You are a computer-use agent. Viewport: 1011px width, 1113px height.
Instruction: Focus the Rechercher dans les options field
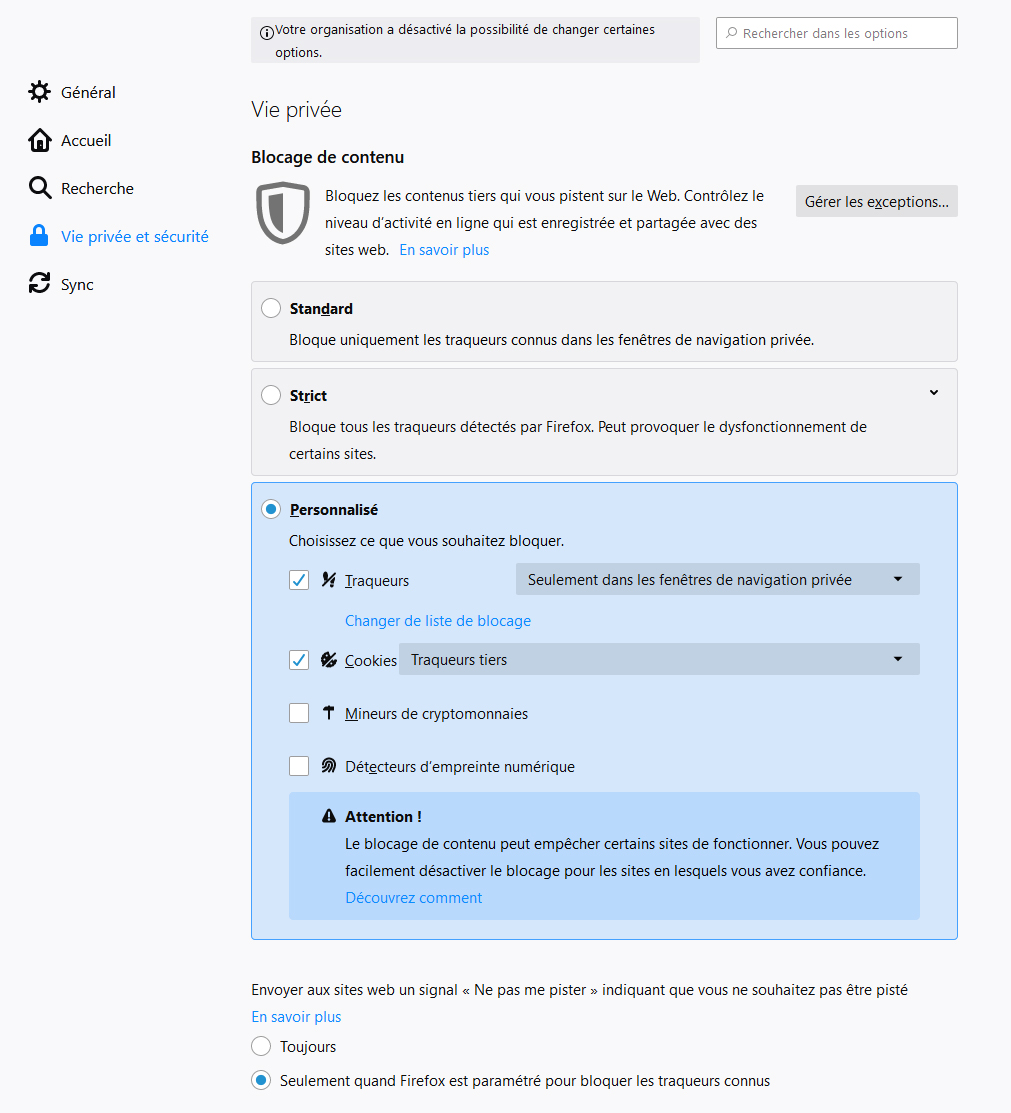click(836, 33)
